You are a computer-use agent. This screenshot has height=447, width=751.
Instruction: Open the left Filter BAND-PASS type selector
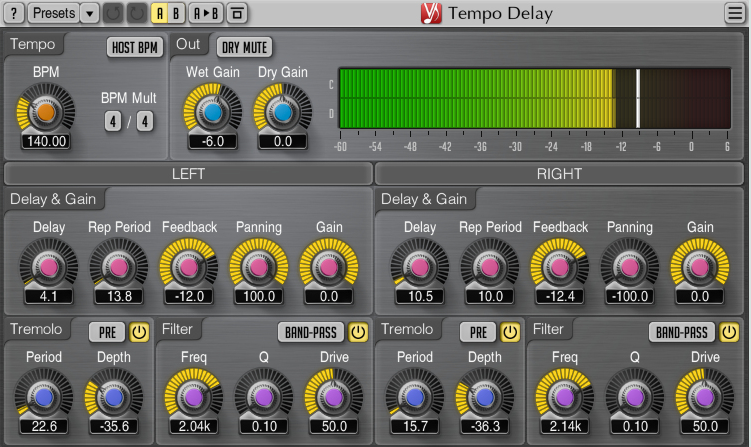click(311, 332)
